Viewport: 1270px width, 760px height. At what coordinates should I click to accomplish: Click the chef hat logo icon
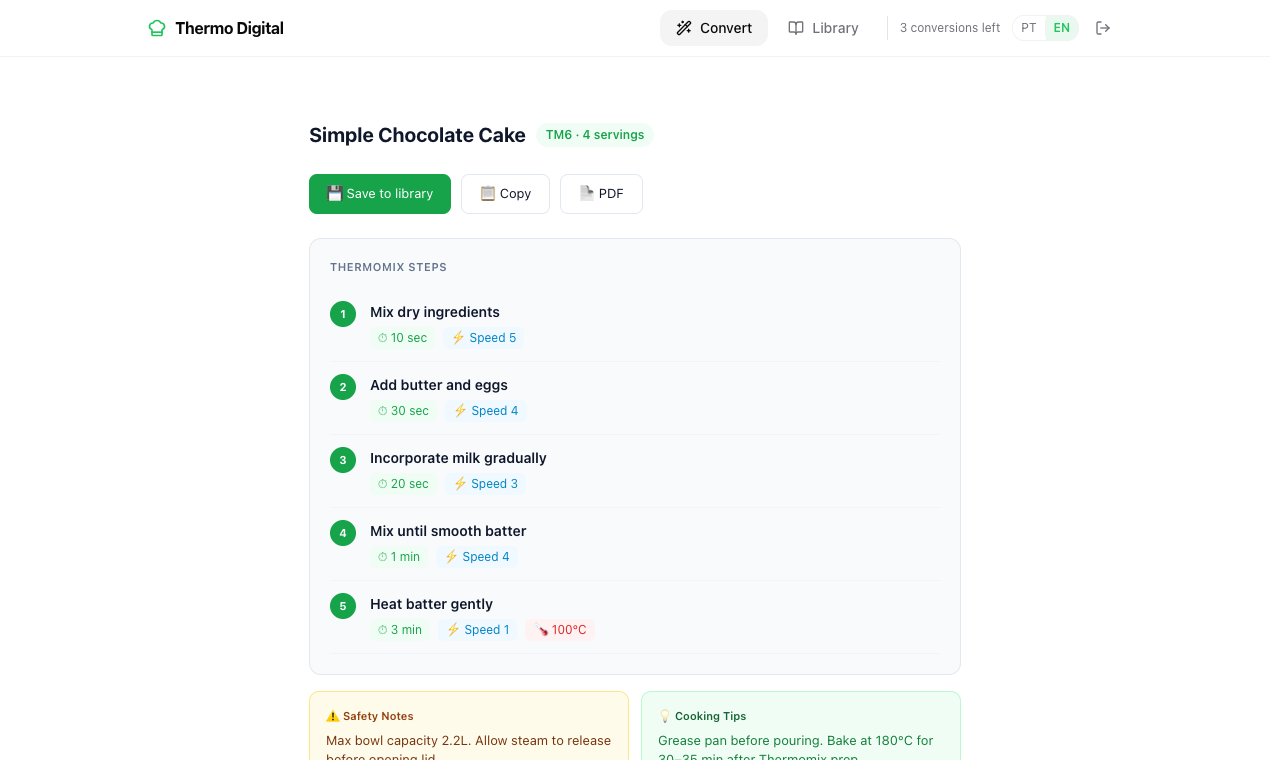157,28
